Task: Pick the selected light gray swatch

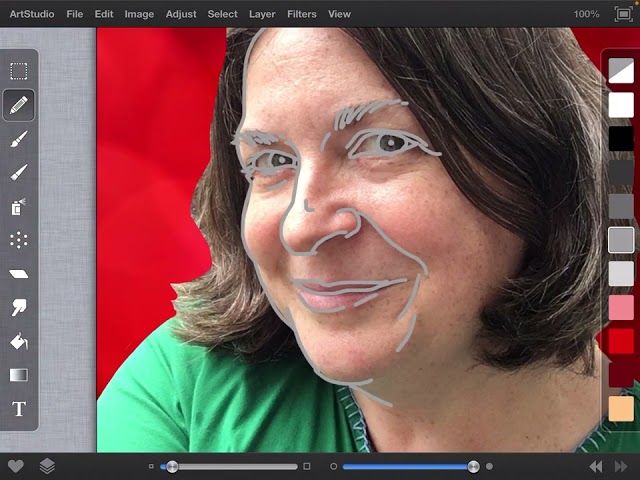Action: [x=621, y=240]
